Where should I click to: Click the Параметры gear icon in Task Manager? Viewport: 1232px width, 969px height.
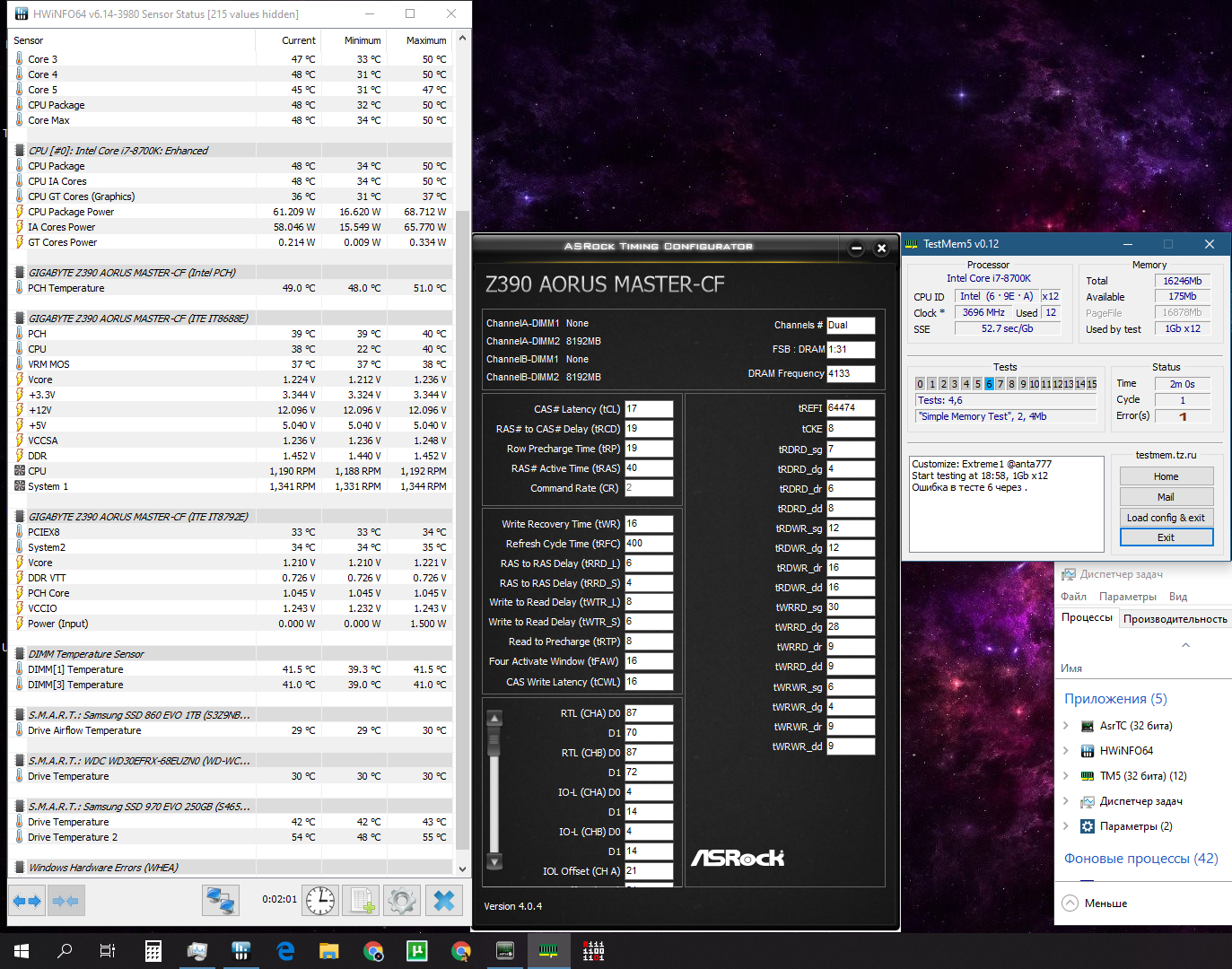(x=1088, y=826)
